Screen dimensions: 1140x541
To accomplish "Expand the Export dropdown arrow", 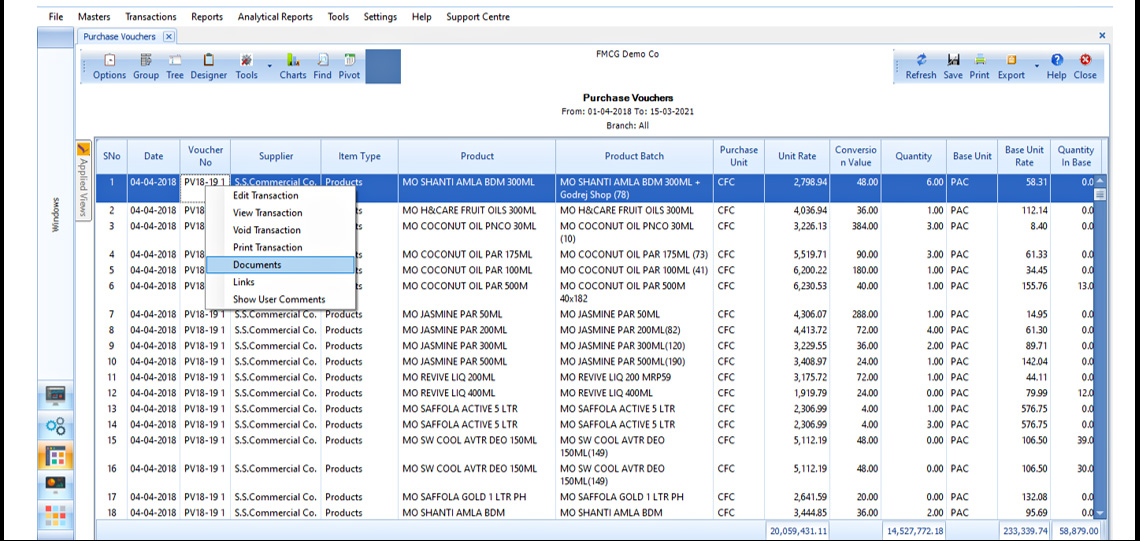I will pos(1036,67).
